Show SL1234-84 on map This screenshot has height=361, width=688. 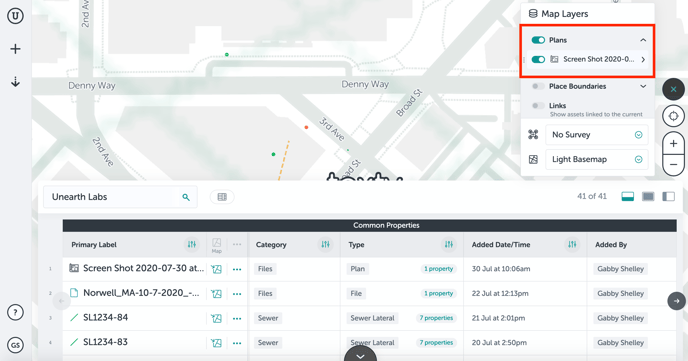coord(216,318)
